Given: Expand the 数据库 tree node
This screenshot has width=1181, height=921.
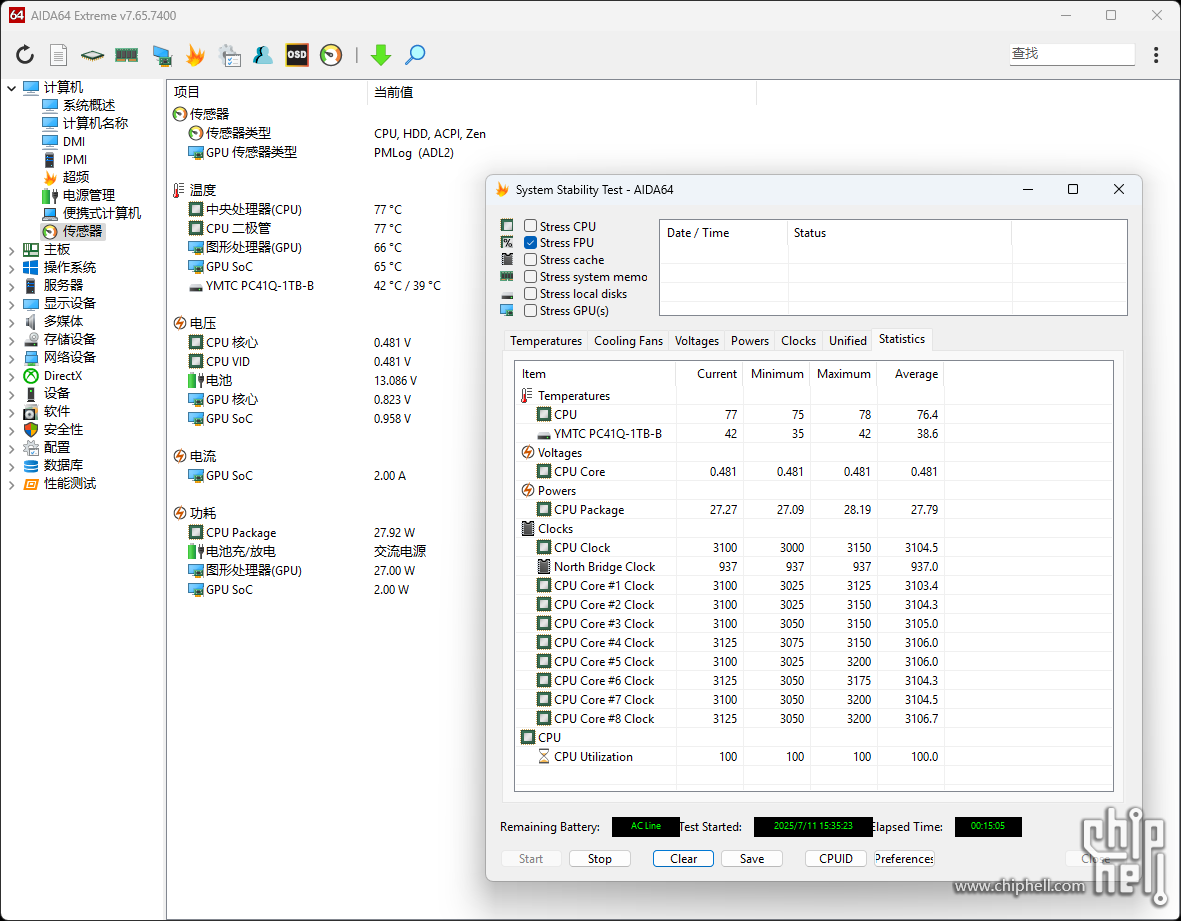Looking at the screenshot, I should [11, 465].
